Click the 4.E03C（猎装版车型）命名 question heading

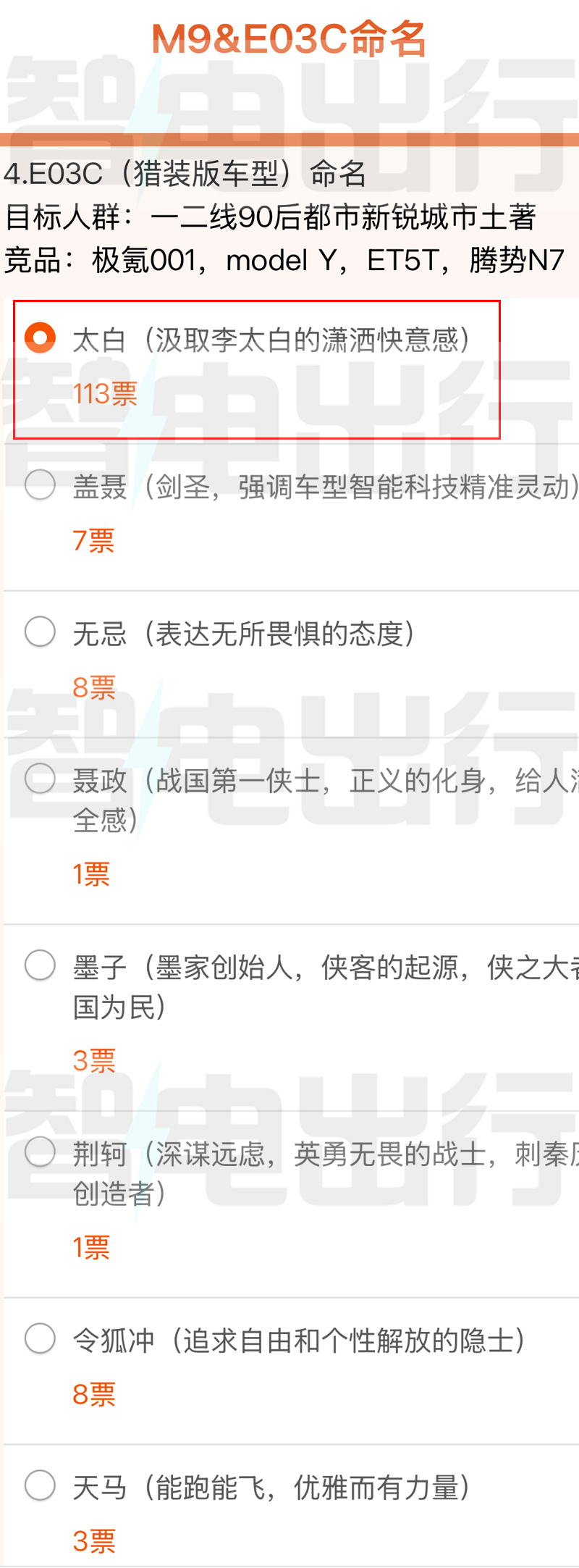(x=185, y=173)
